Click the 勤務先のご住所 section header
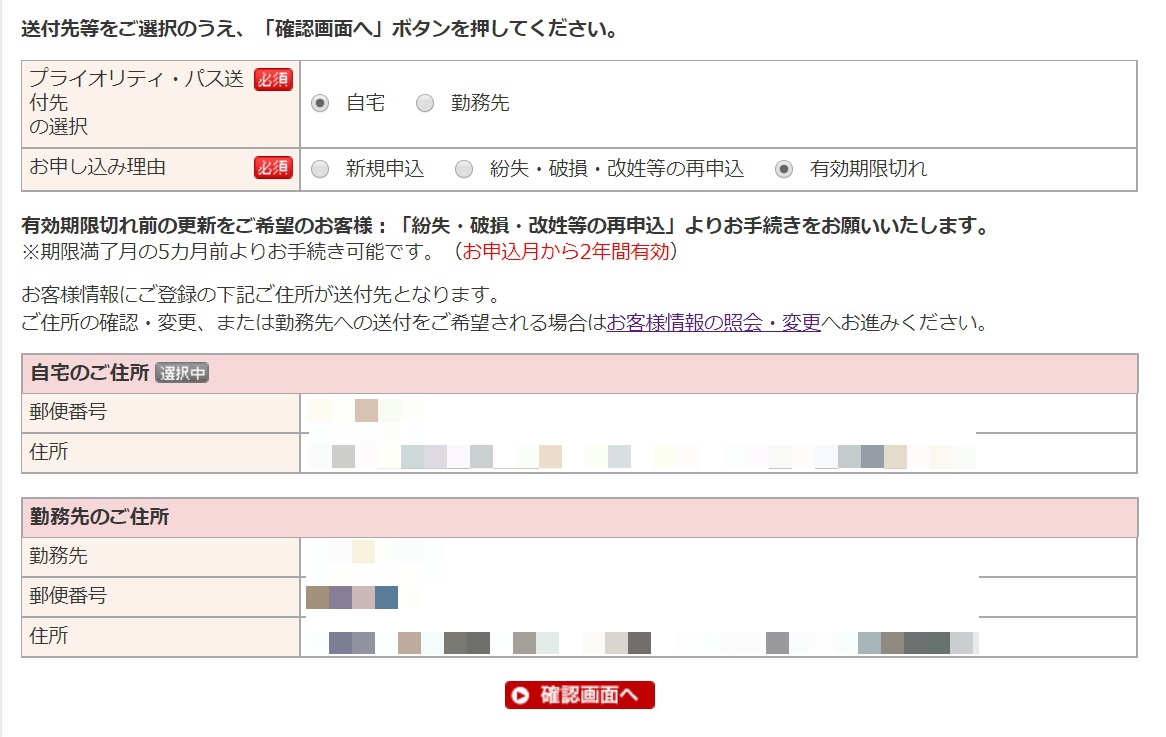Viewport: 1166px width, 737px height. coord(100,518)
